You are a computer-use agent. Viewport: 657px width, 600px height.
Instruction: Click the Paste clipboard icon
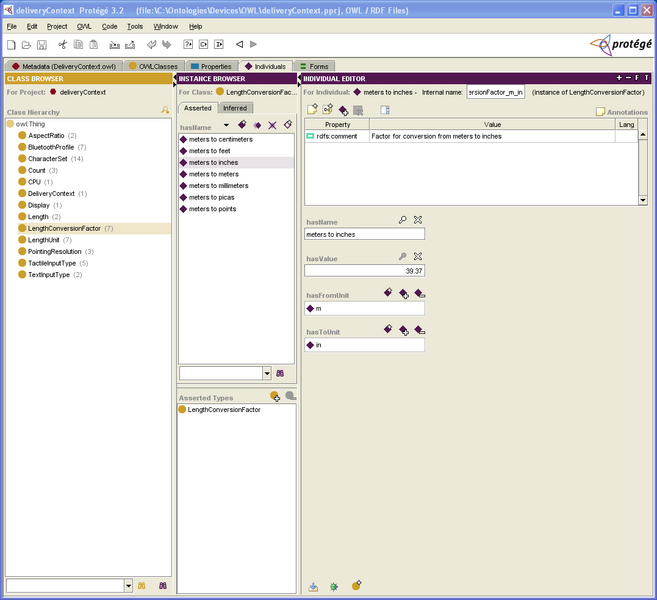(93, 44)
